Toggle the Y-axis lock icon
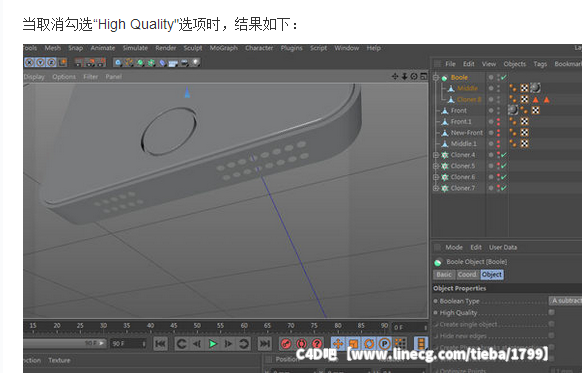Screen dimensions: 582x373 [40, 62]
